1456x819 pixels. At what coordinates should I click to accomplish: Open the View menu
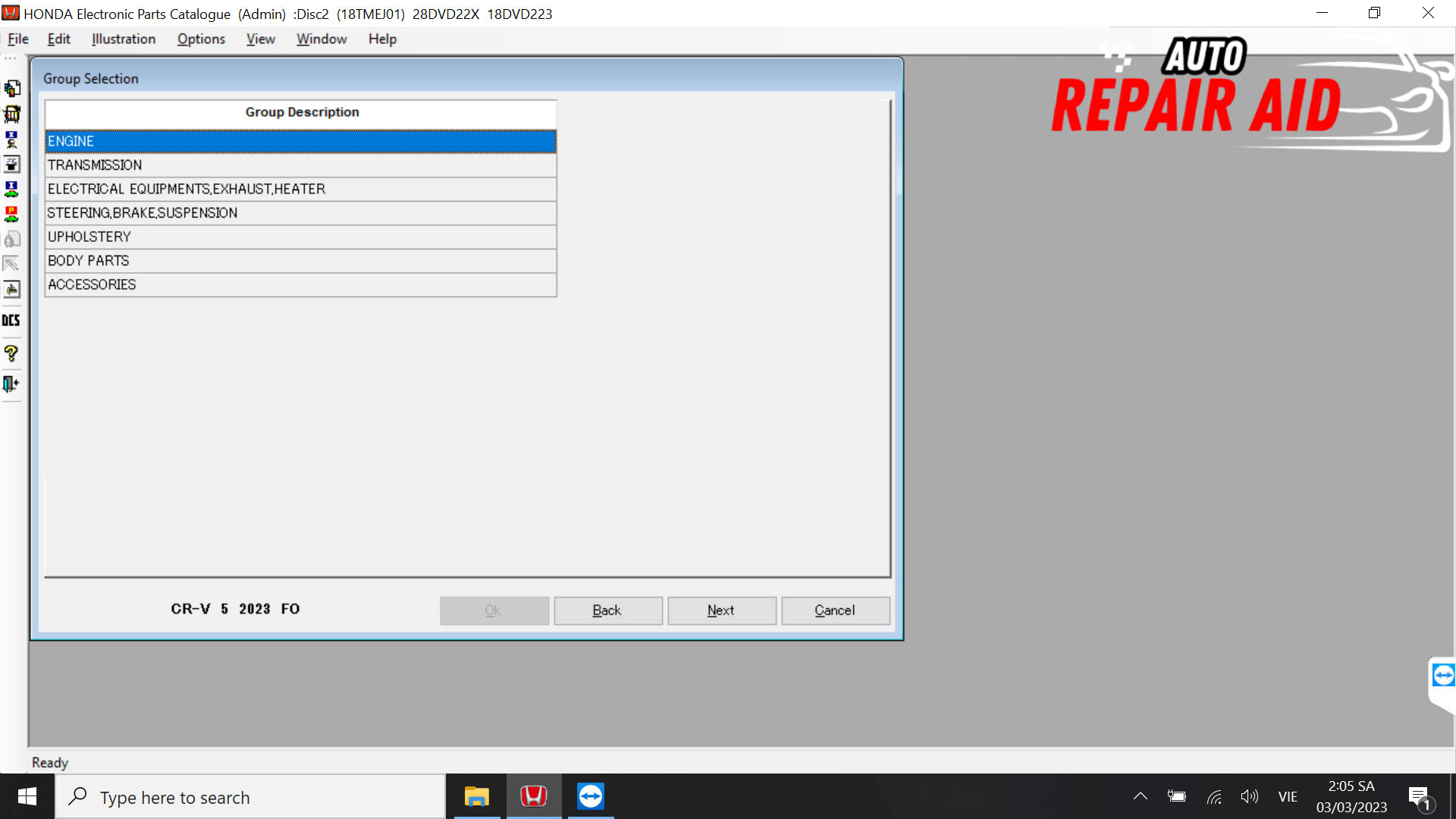point(260,39)
